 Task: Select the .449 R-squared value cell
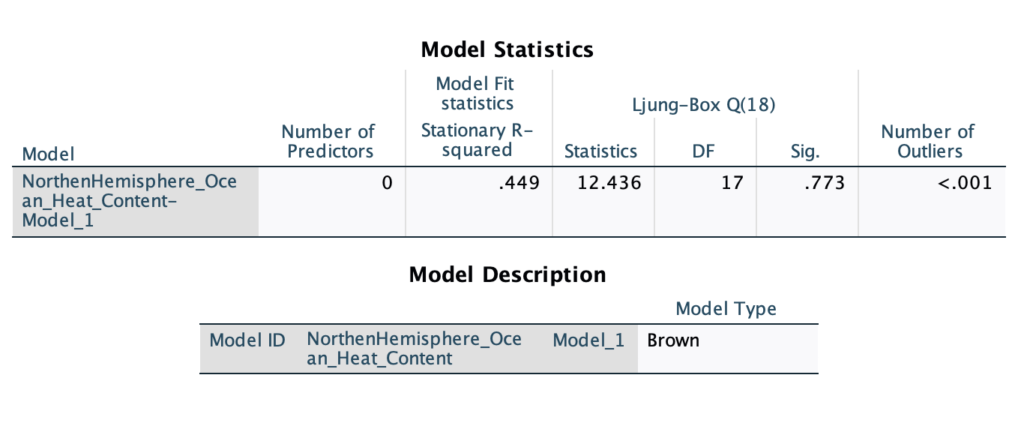coord(479,202)
